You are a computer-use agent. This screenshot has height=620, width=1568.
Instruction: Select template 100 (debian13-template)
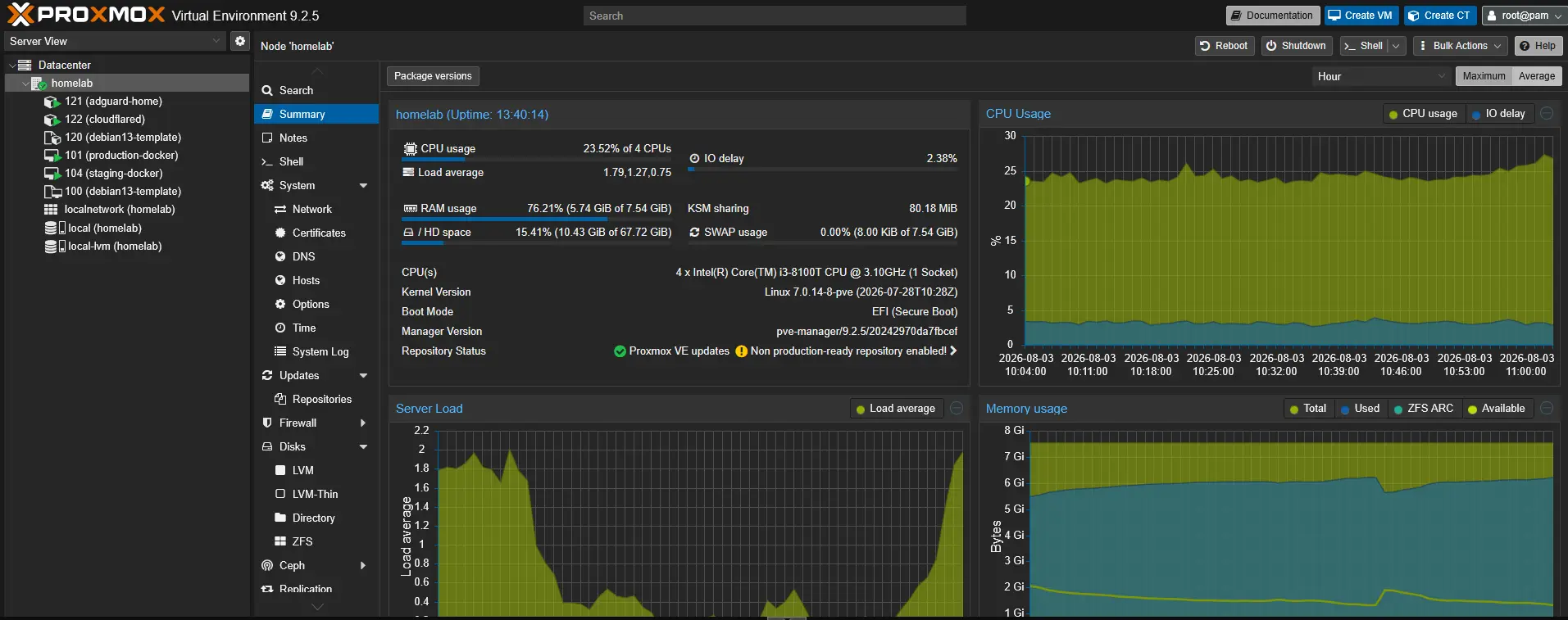coord(123,191)
